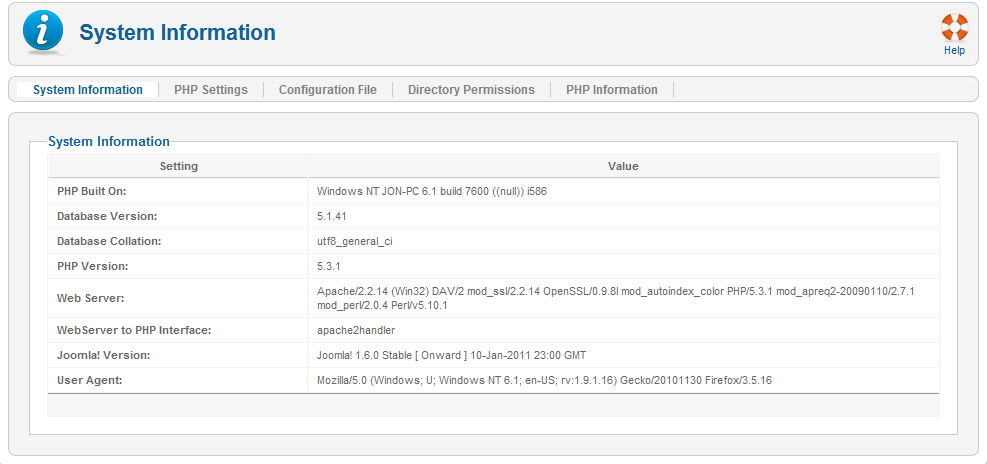
Task: Go to the PHP Information tab
Action: click(x=611, y=90)
